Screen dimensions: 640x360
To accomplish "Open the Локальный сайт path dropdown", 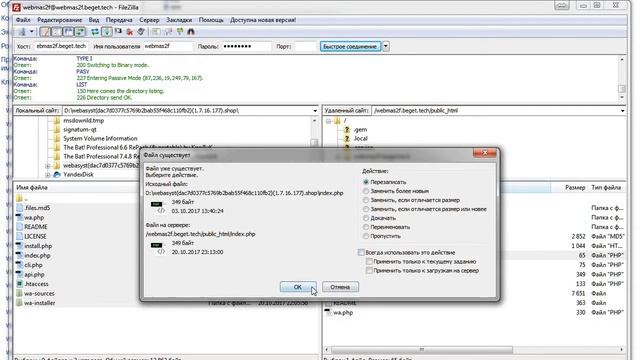I will pos(315,111).
